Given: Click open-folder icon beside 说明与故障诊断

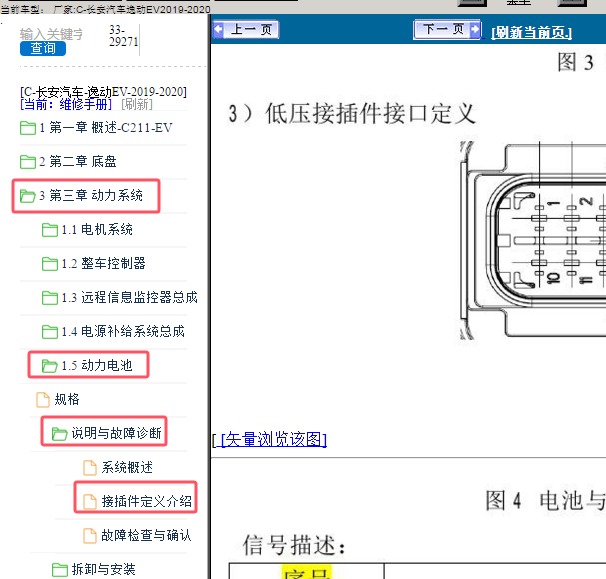Looking at the screenshot, I should (60, 434).
